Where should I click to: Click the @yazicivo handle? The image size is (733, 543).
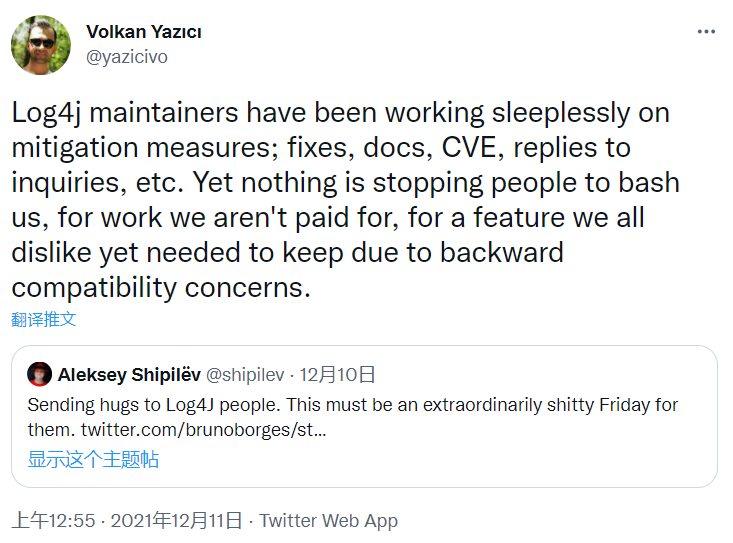point(127,57)
